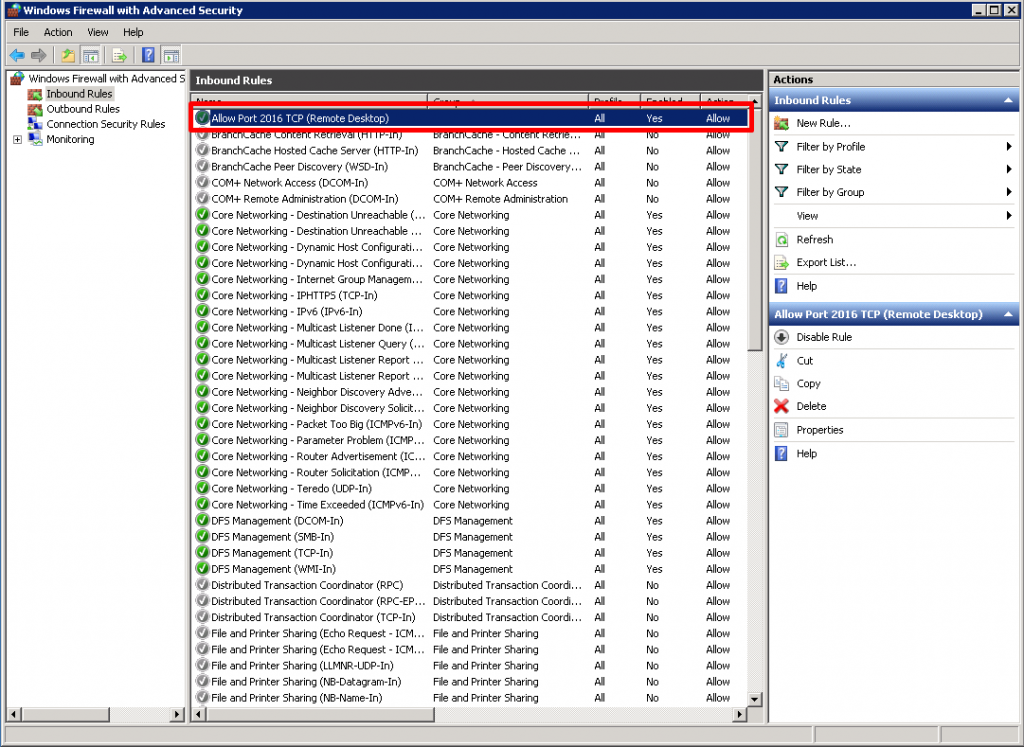Viewport: 1024px width, 747px height.
Task: Open the View menu
Action: [97, 32]
